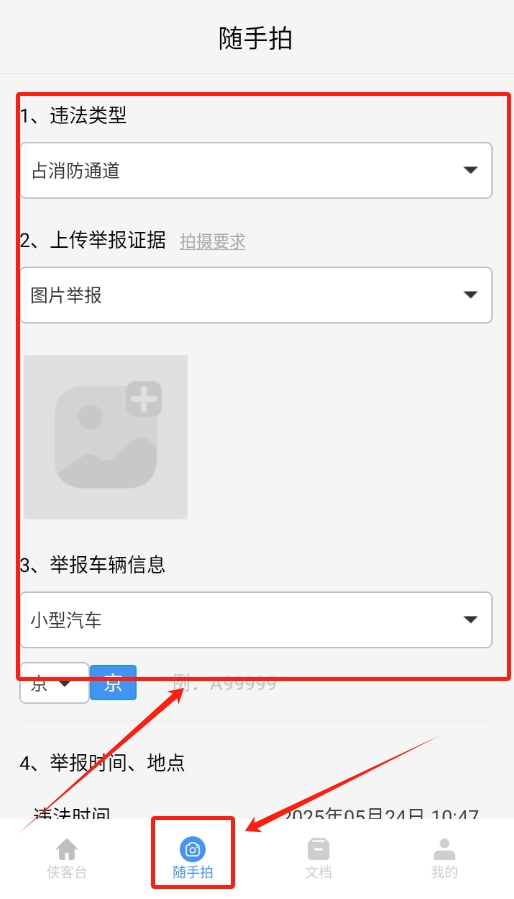
Task: Expand the 占消防通道 violation type dropdown
Action: click(x=256, y=170)
